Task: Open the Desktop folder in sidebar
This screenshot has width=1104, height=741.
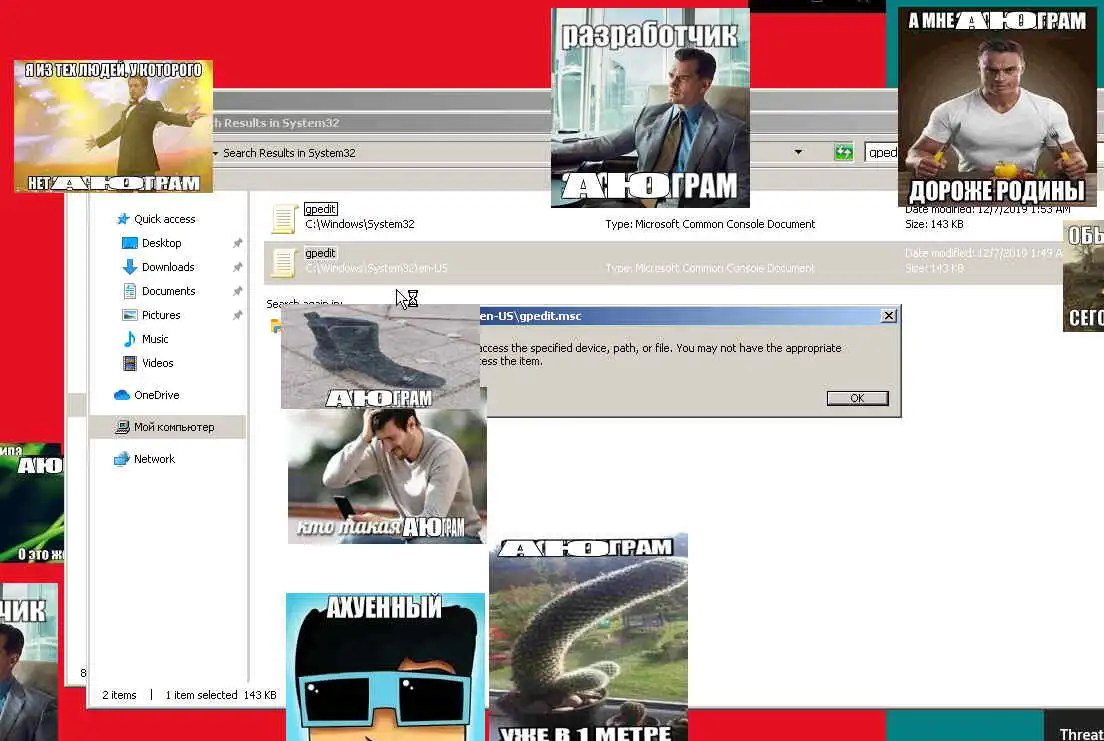Action: click(x=161, y=243)
